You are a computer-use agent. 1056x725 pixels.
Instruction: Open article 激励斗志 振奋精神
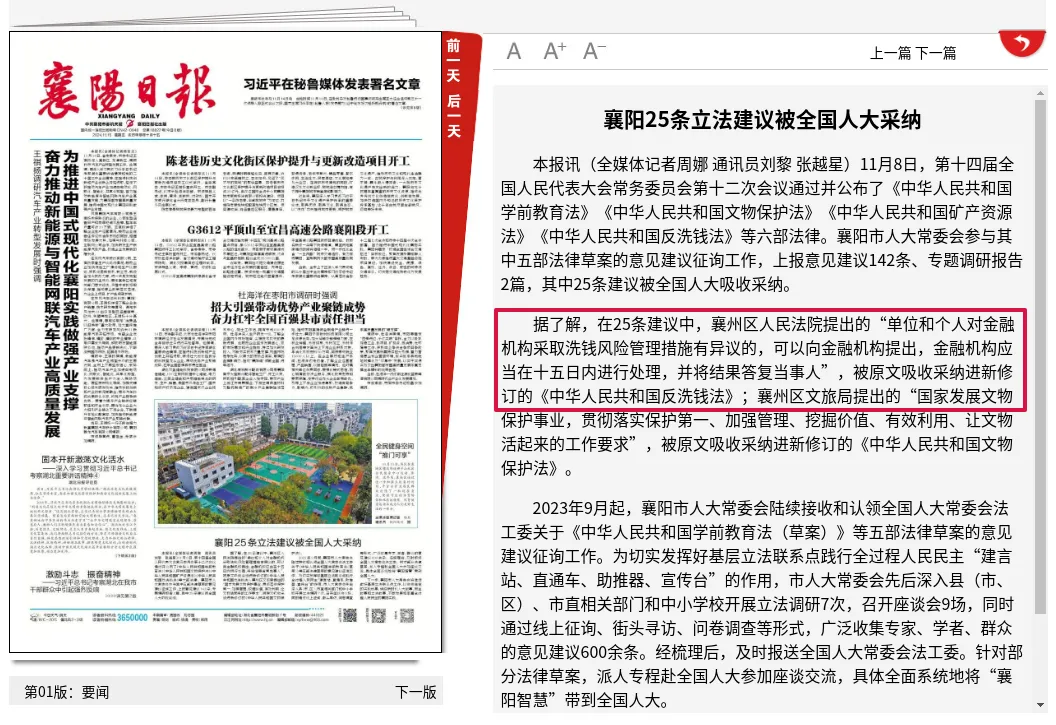point(83,574)
